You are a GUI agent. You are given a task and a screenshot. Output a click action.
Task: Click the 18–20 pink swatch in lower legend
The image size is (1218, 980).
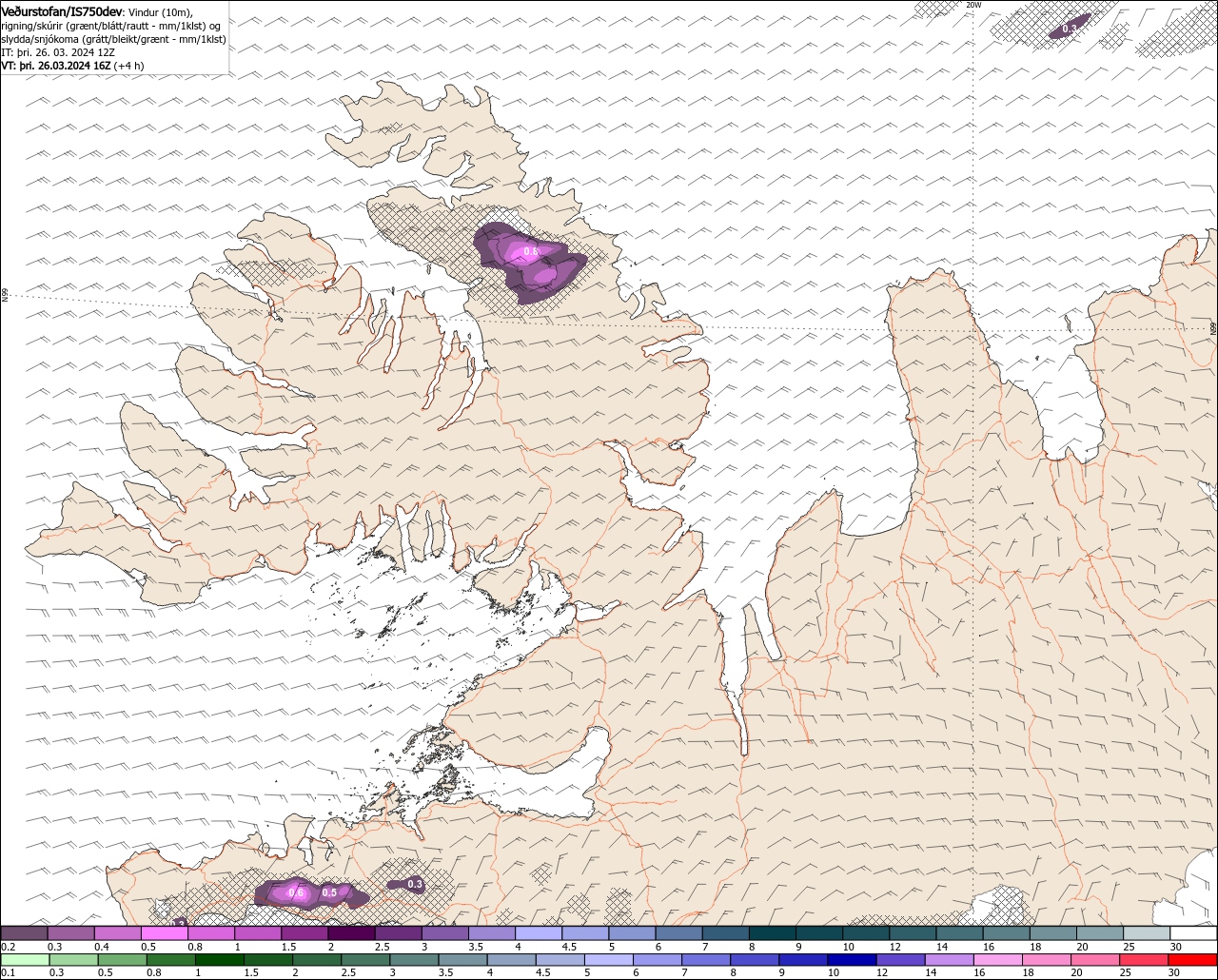click(1047, 960)
